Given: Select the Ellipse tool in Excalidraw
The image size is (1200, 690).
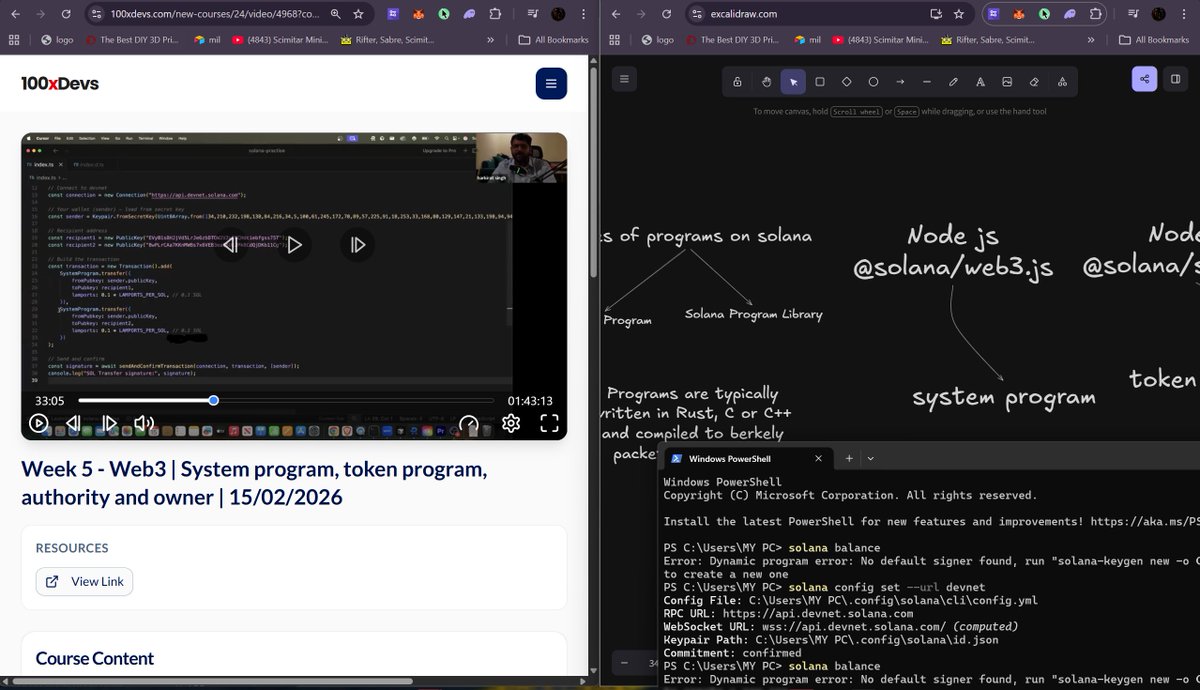Looking at the screenshot, I should [873, 82].
